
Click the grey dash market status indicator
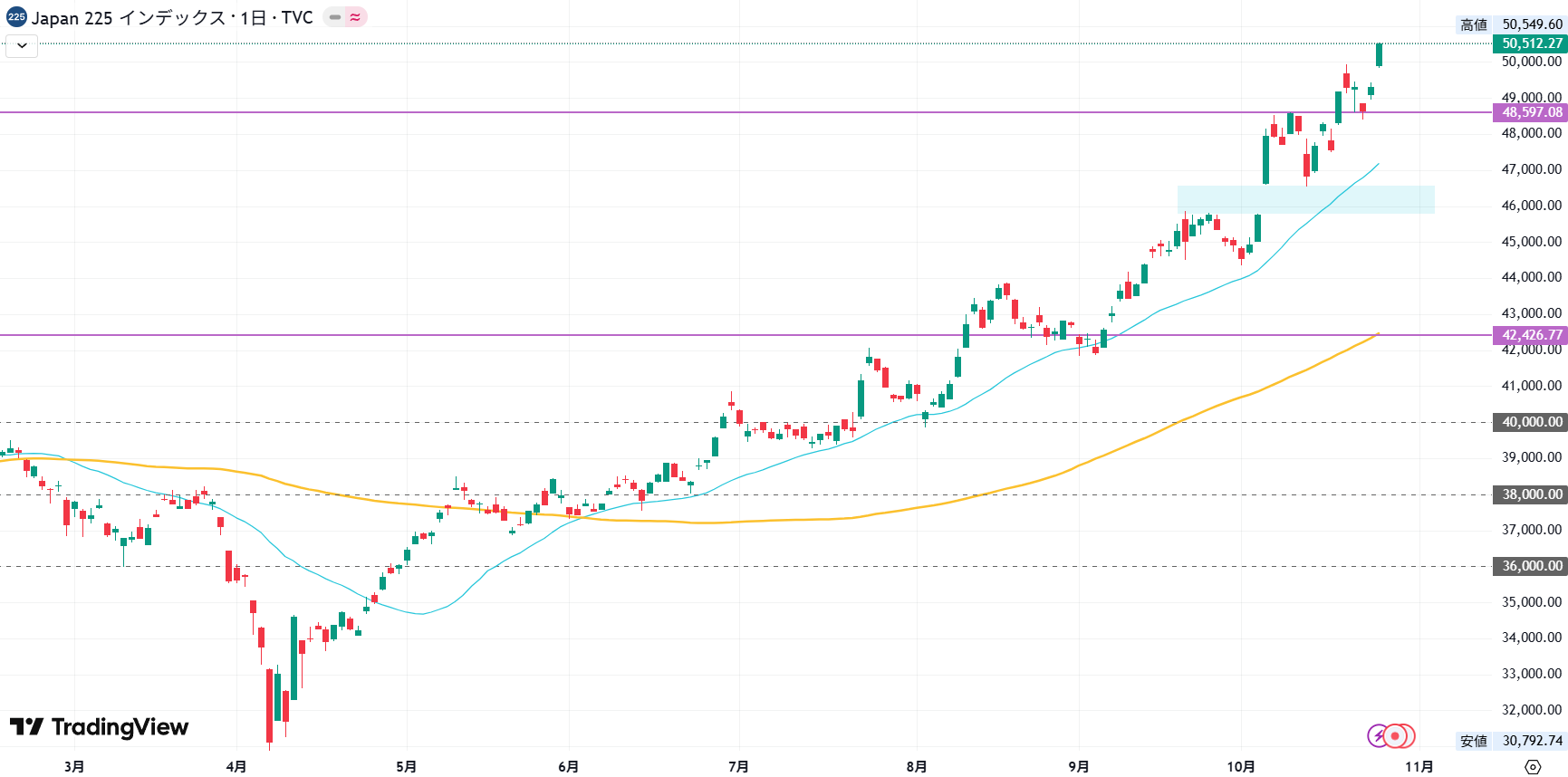coord(335,17)
